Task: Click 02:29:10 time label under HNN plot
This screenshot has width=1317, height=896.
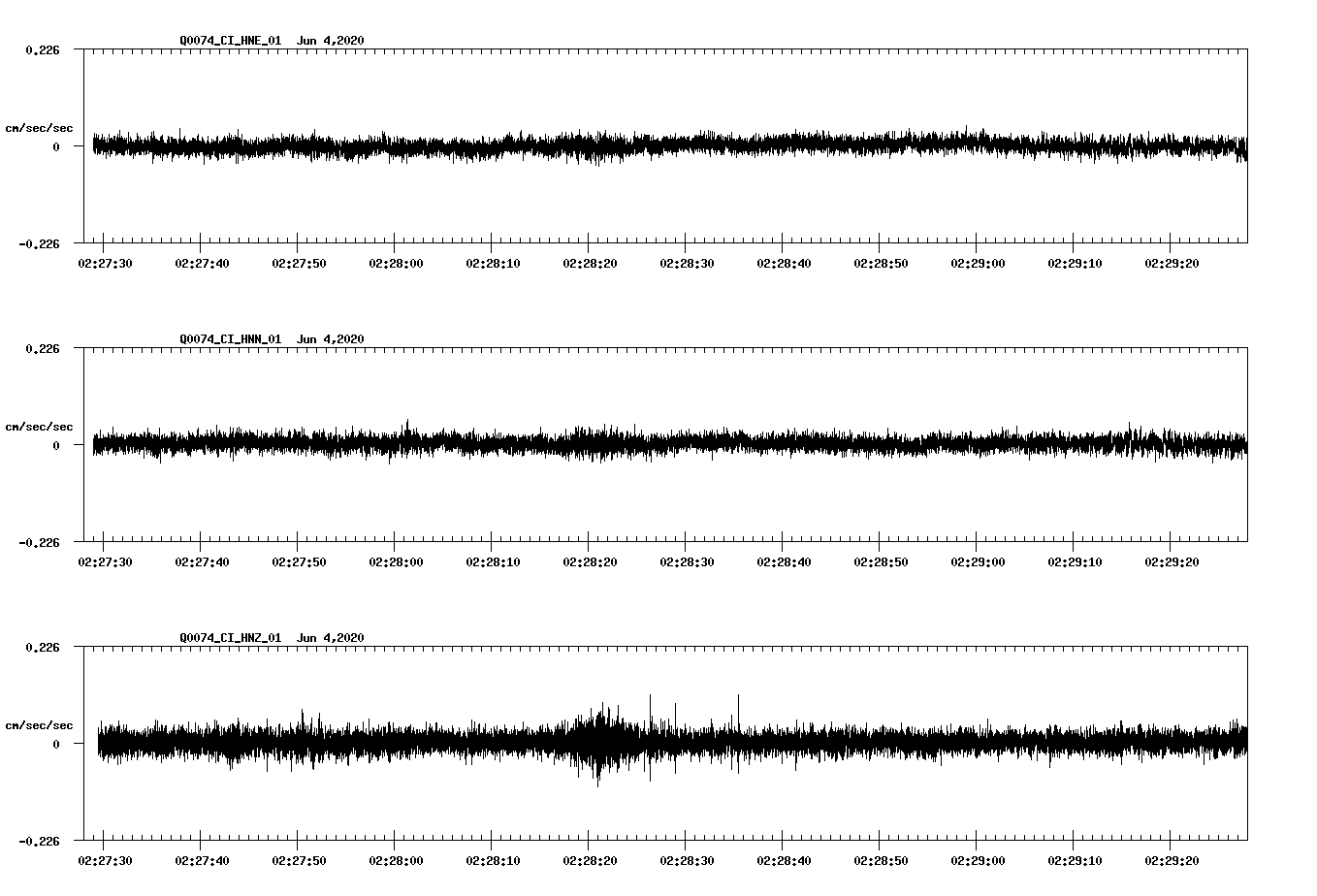Action: (x=1075, y=561)
